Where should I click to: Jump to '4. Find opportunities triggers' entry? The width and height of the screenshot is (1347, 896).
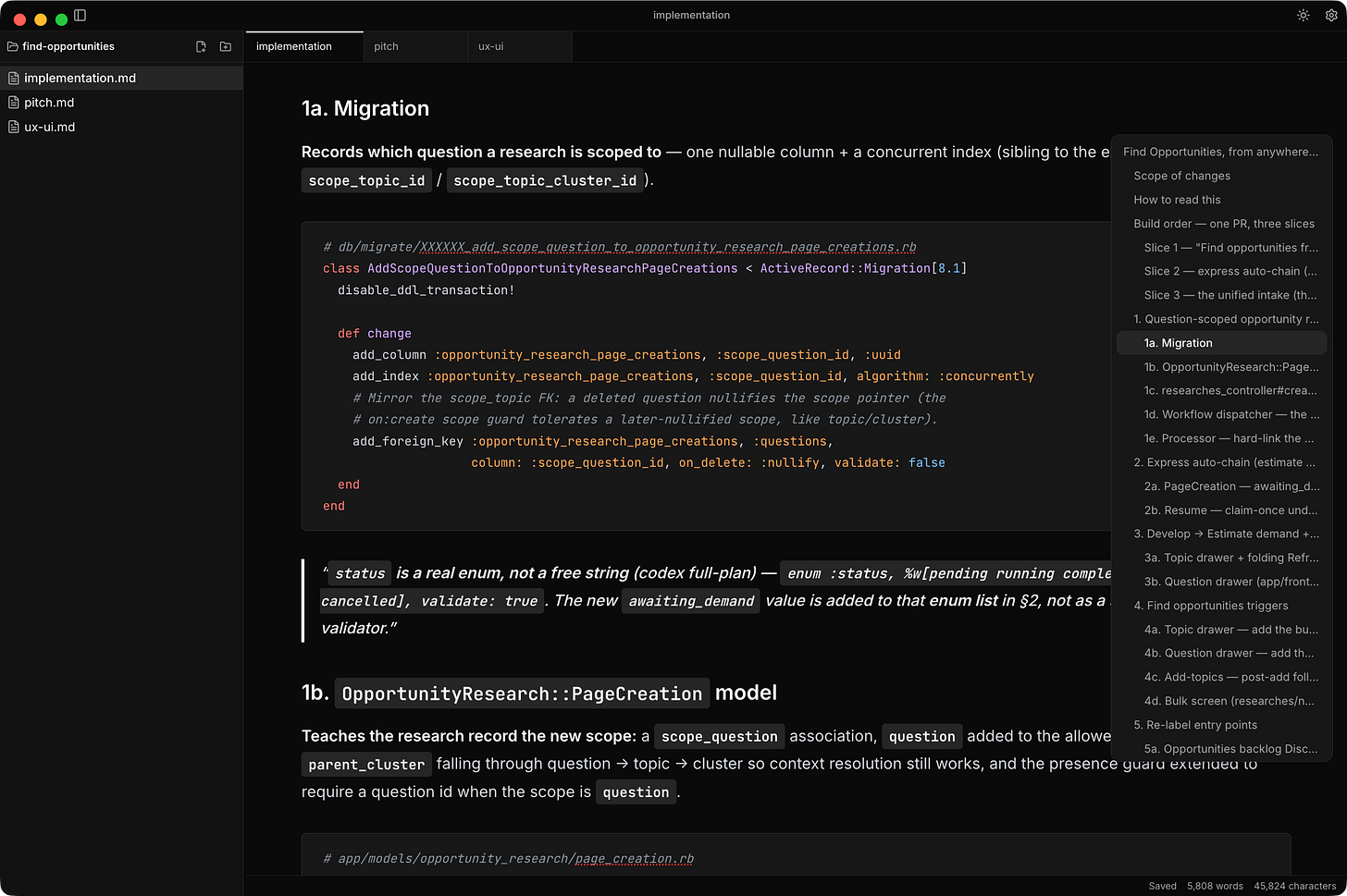coord(1221,606)
